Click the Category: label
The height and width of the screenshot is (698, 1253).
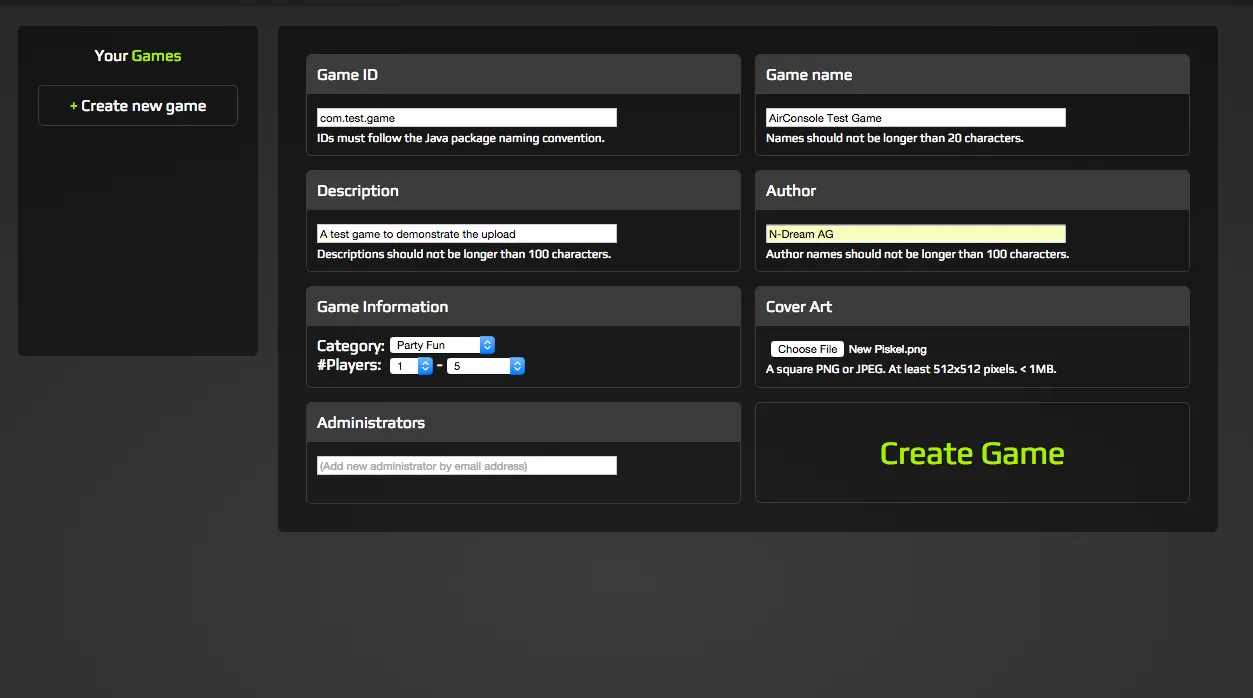pyautogui.click(x=351, y=346)
